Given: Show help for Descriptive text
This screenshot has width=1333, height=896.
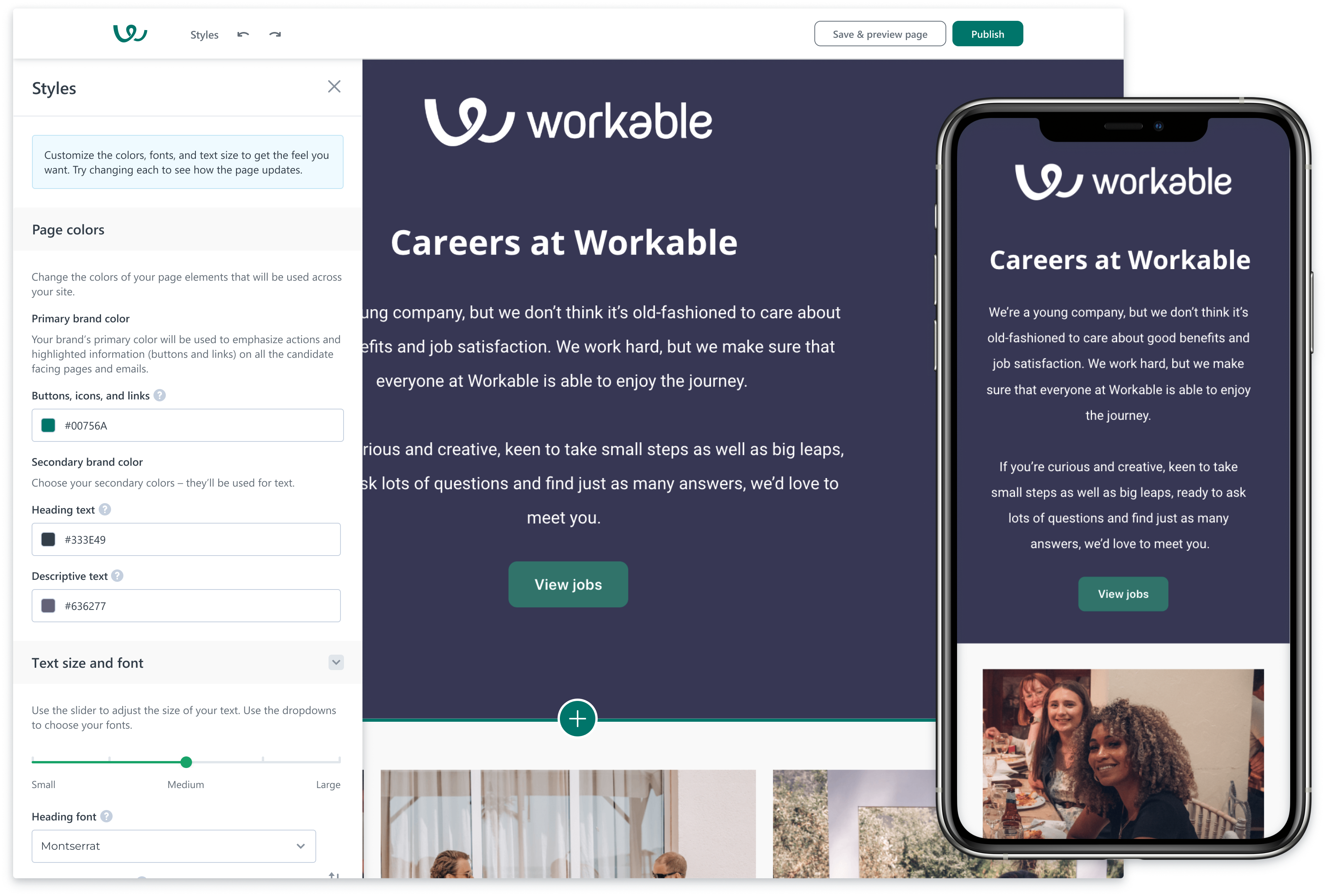Looking at the screenshot, I should pos(118,576).
